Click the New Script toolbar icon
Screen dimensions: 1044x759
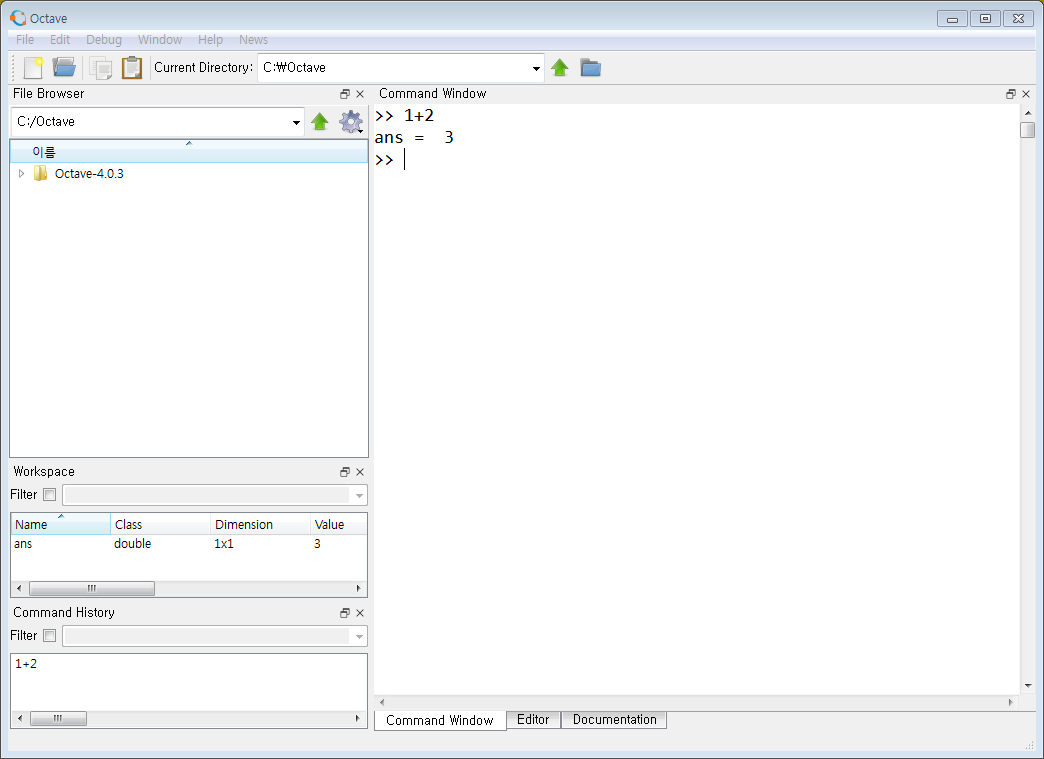33,67
